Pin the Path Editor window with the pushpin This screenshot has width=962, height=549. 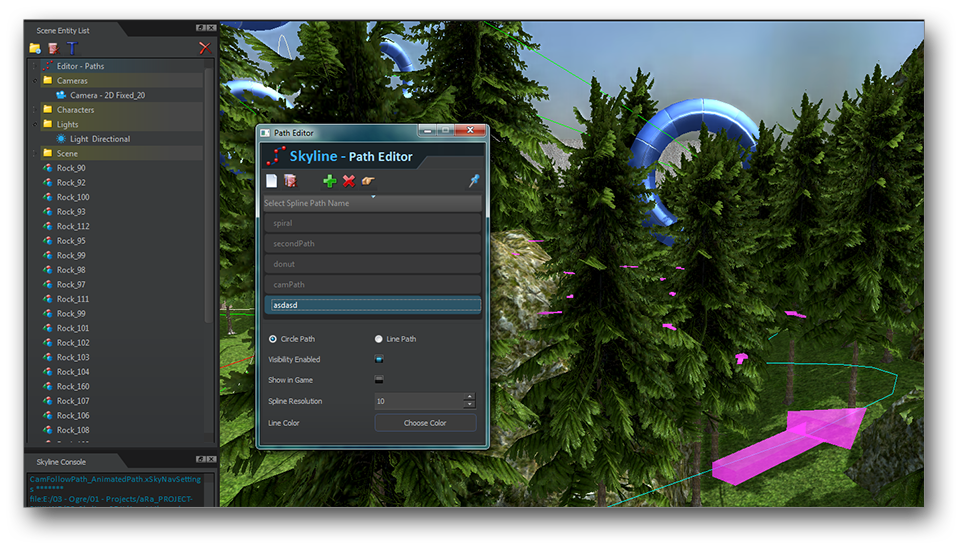coord(474,180)
